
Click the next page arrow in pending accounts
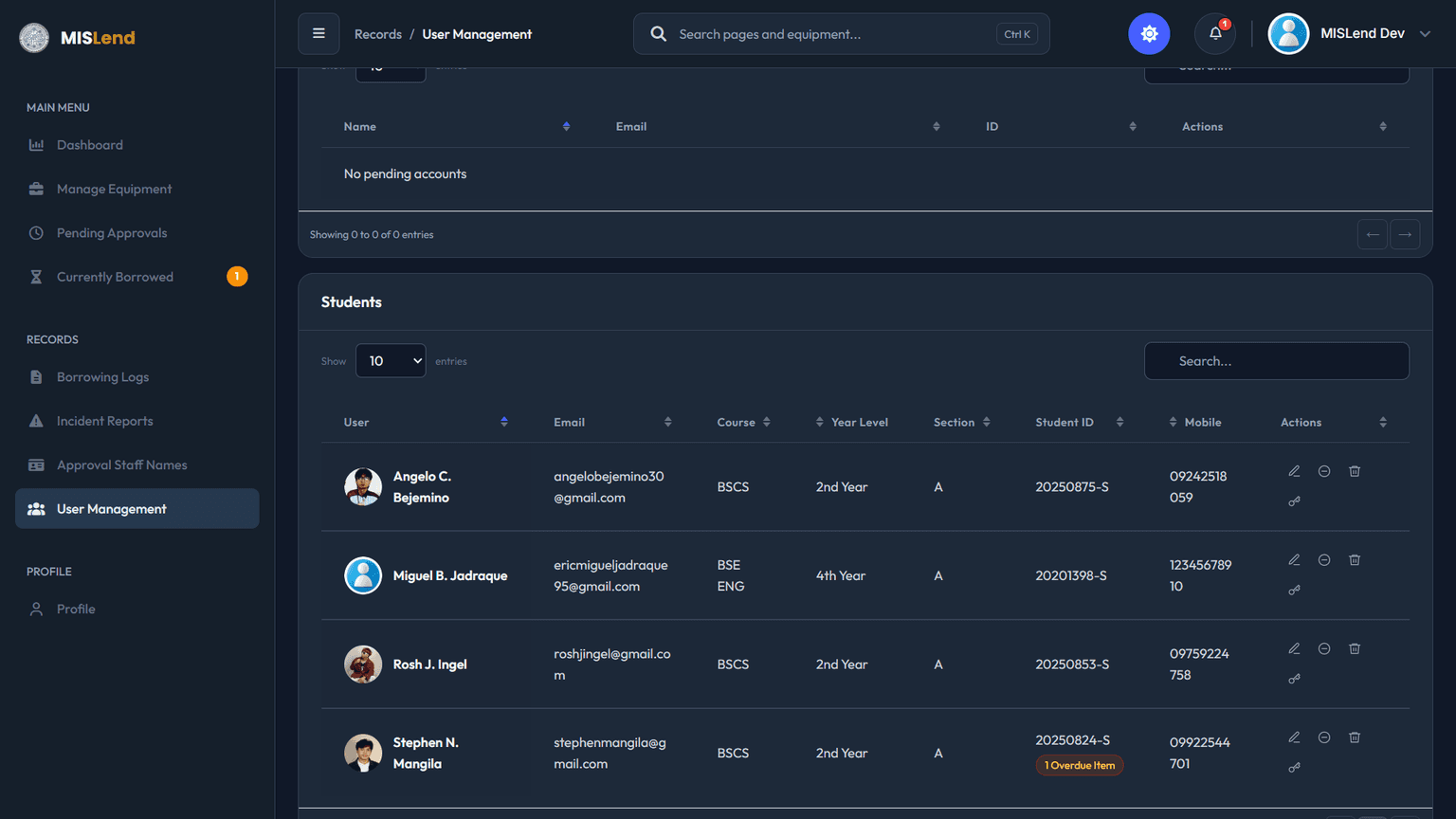coord(1405,234)
